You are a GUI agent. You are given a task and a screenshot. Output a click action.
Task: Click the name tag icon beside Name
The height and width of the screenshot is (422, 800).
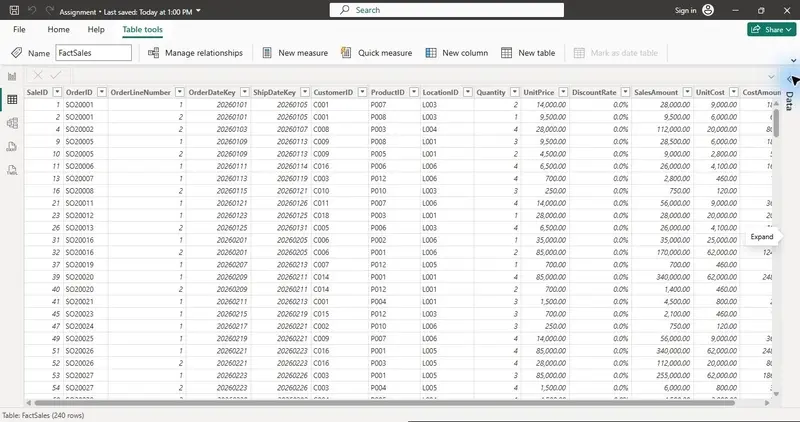tap(16, 53)
